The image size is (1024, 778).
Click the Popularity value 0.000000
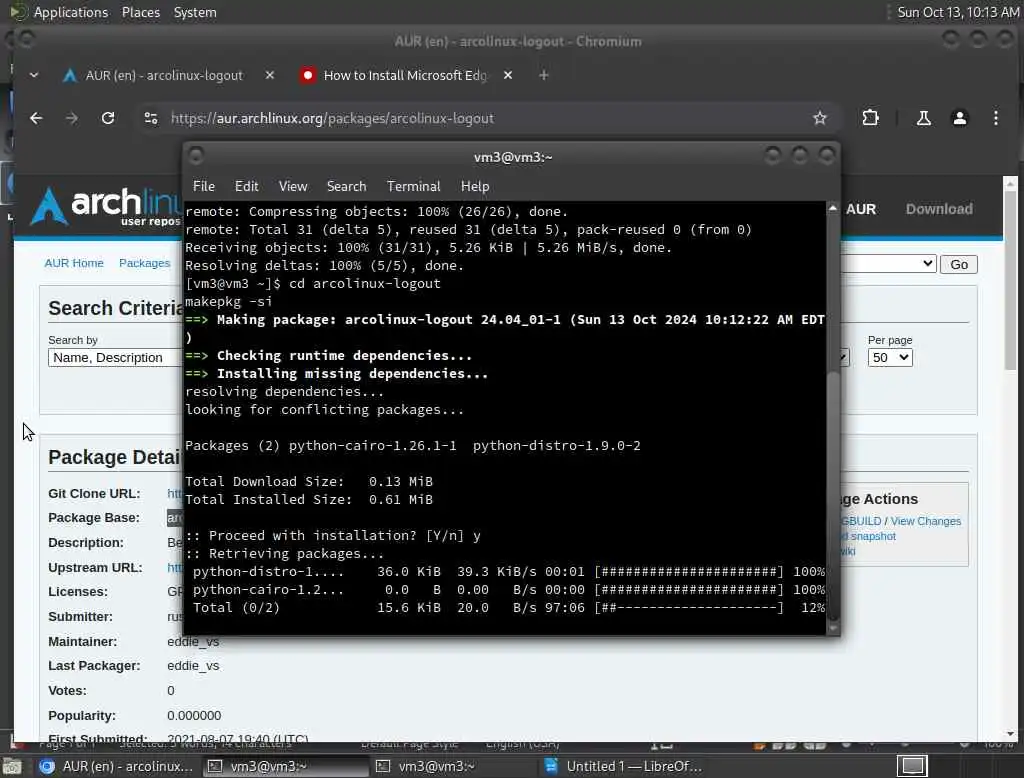click(x=194, y=715)
